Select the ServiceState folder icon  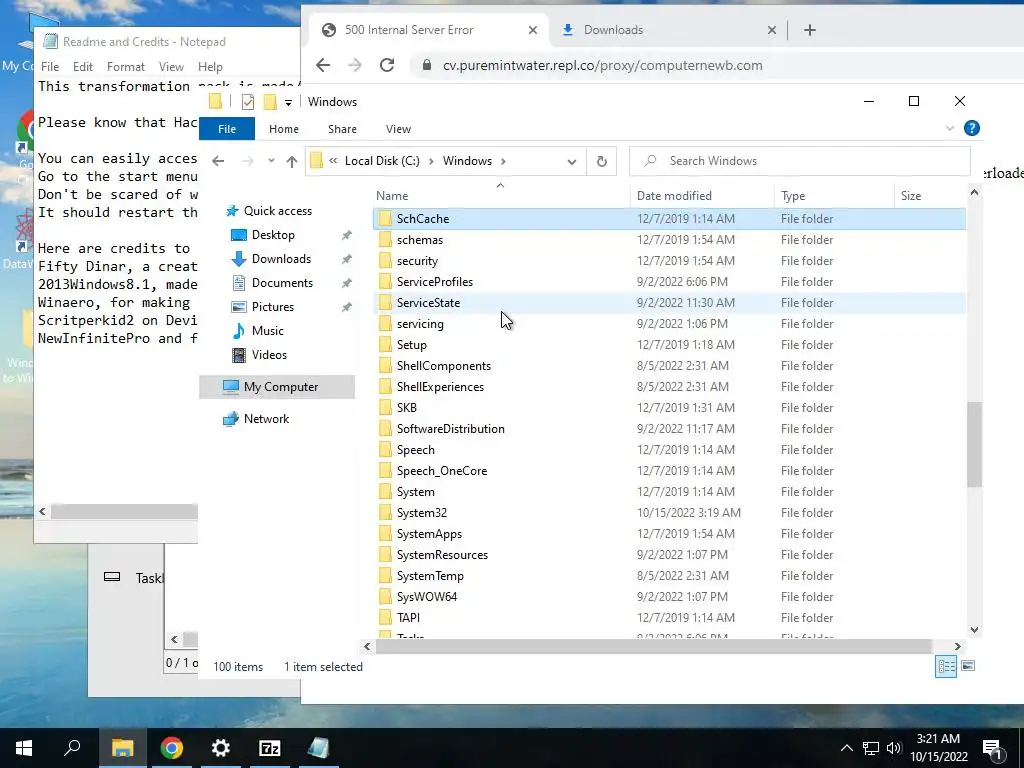(x=385, y=302)
